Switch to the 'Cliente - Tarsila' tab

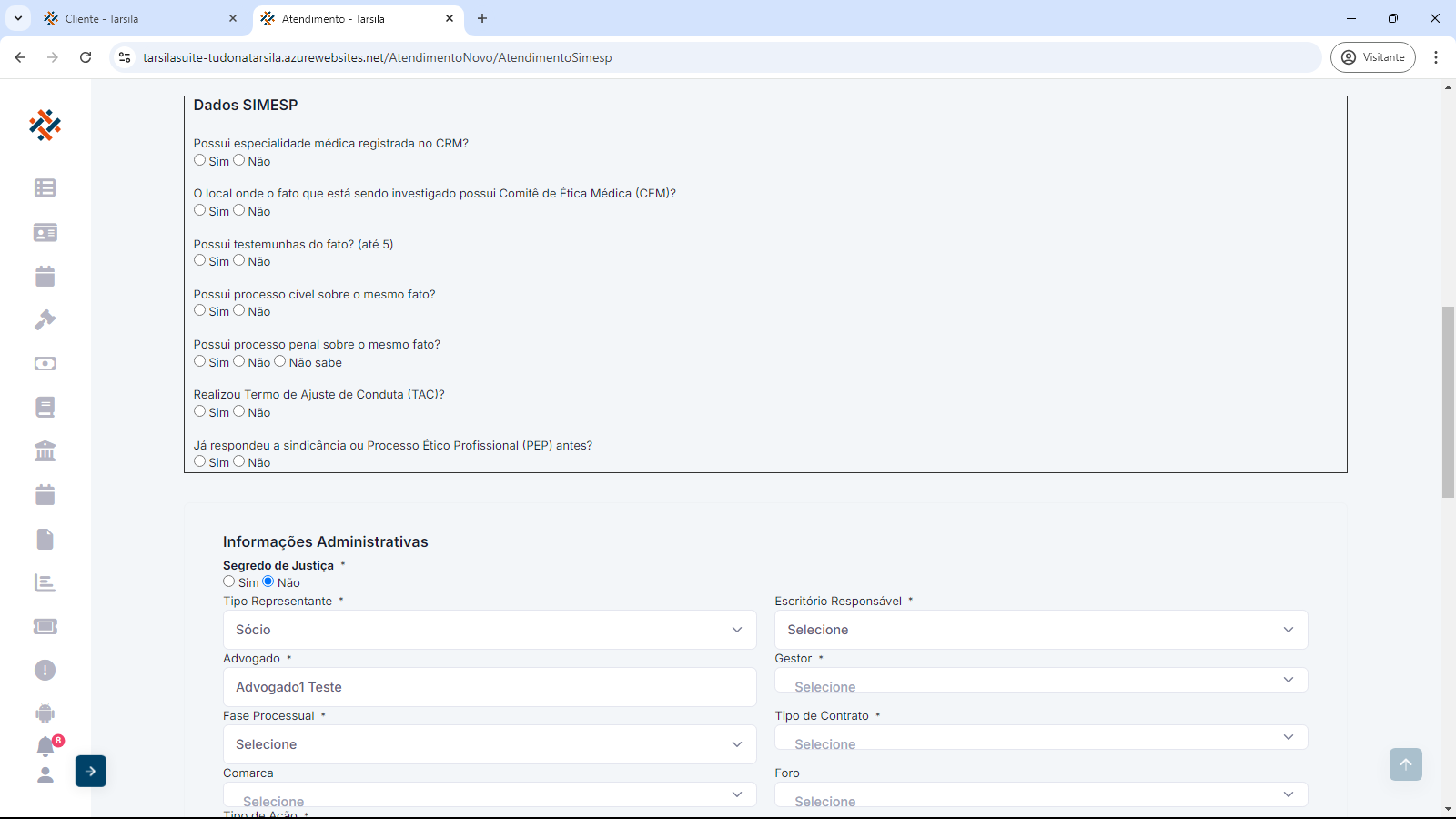coord(136,18)
